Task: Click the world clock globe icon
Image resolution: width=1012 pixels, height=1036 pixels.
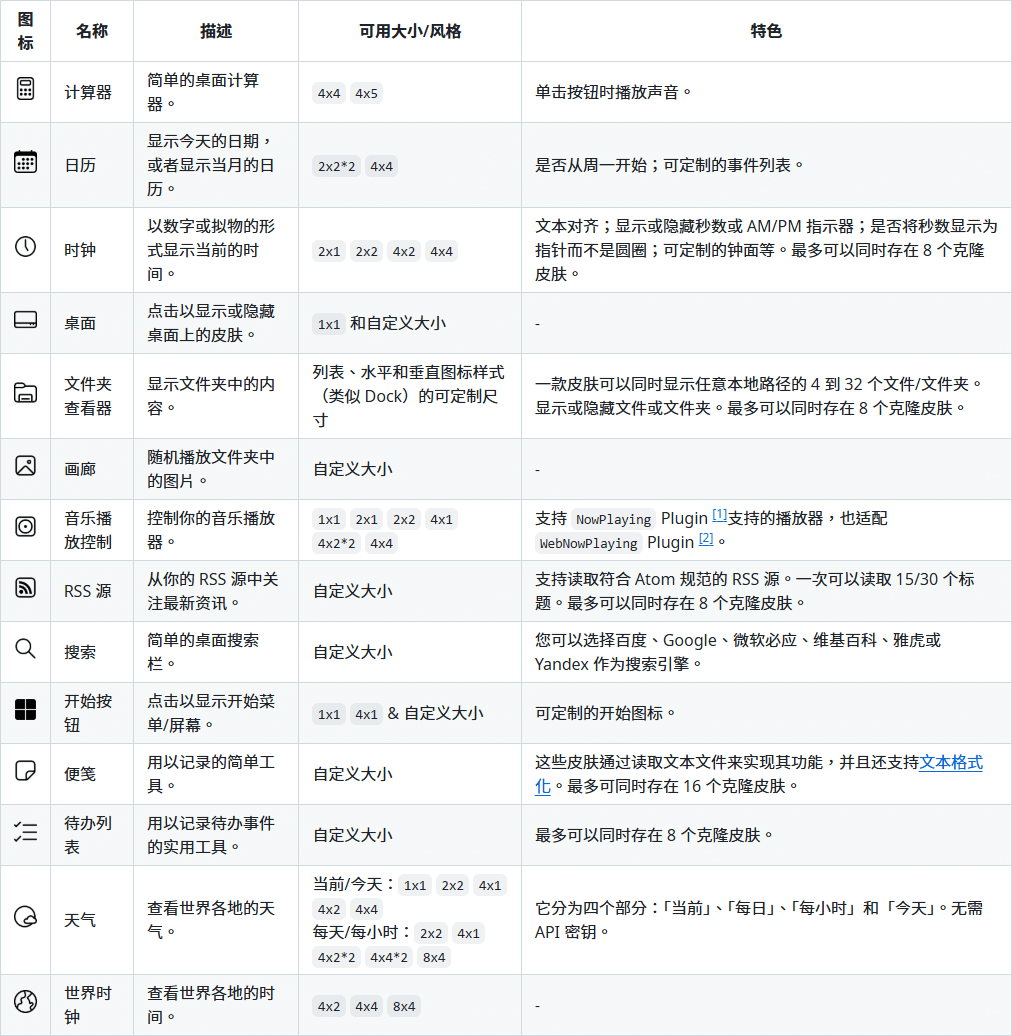Action: tap(25, 1002)
